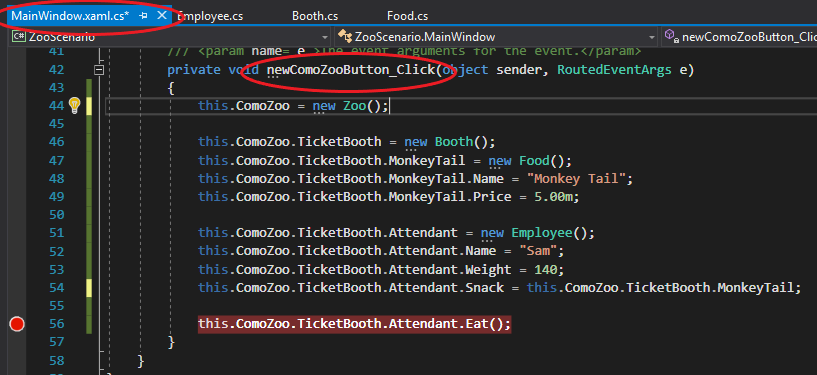Close the MainWindow.xaml.cs tab
This screenshot has height=375, width=817.
point(162,16)
